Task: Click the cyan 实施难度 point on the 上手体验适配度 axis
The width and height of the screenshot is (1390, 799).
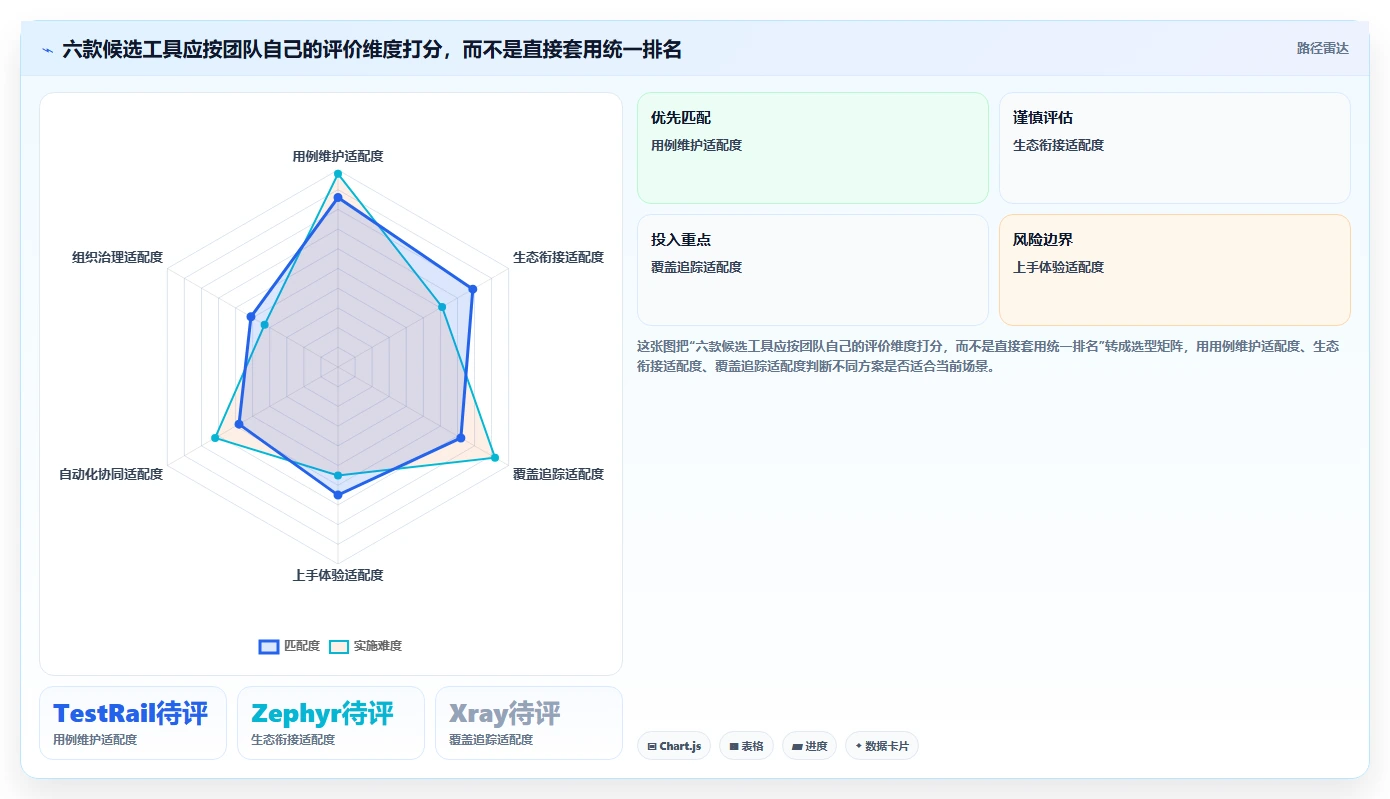Action: pyautogui.click(x=338, y=475)
